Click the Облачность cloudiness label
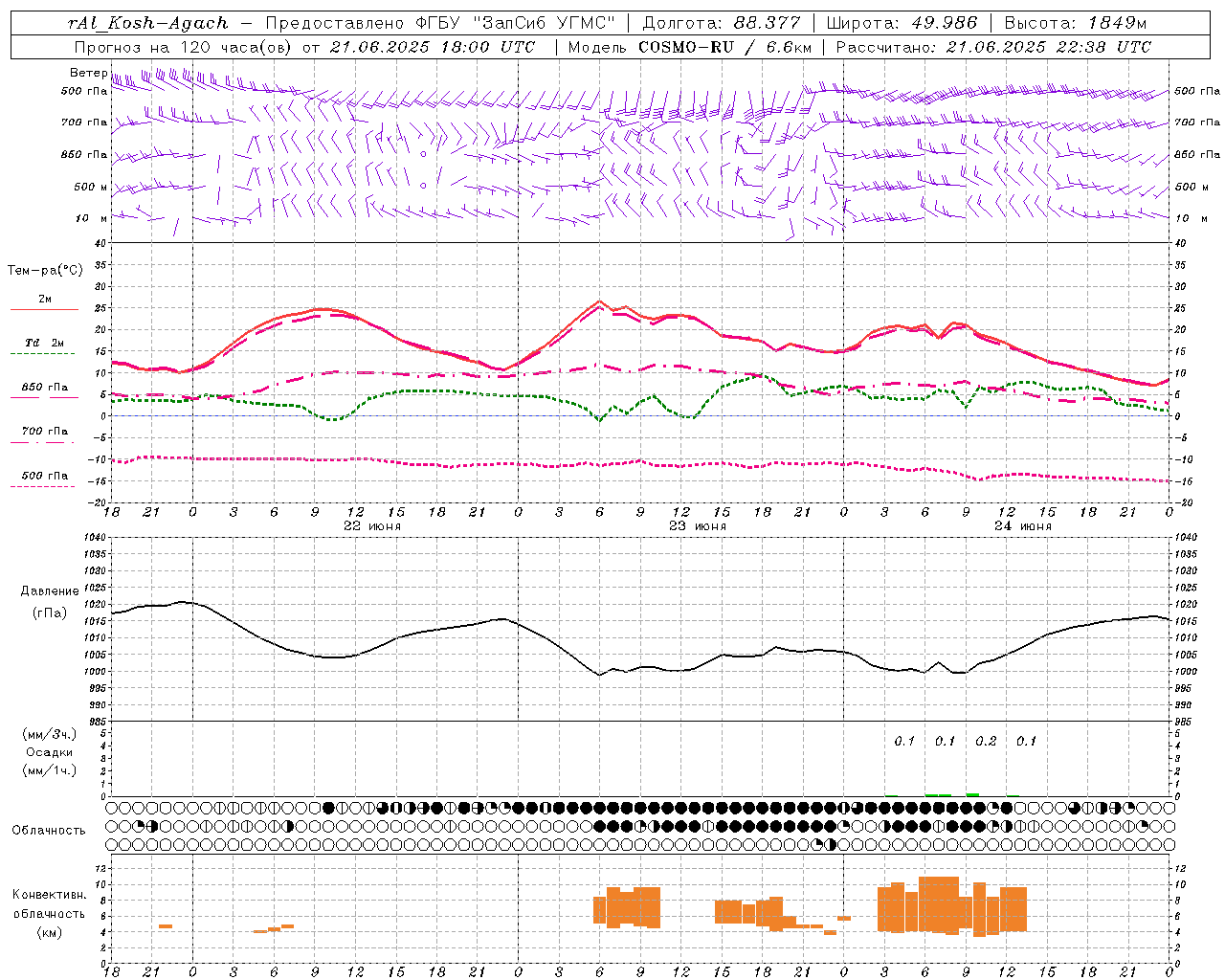The width and height of the screenshot is (1225, 980). tap(49, 831)
